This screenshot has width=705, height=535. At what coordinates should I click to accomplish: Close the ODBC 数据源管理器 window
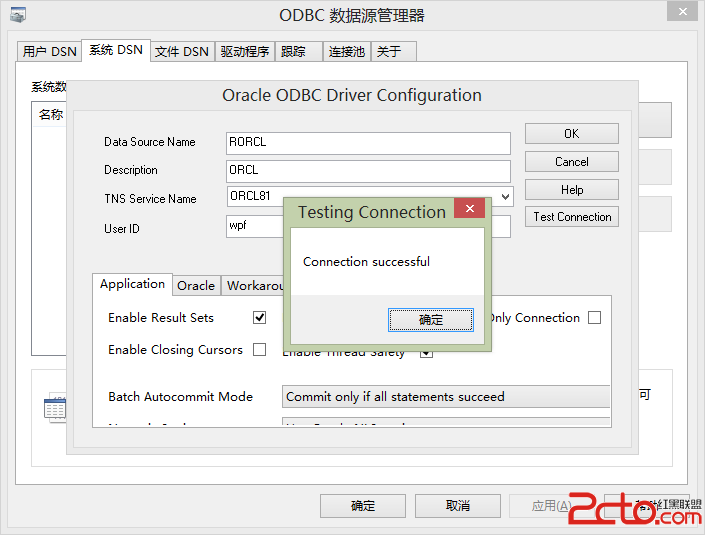pos(683,11)
